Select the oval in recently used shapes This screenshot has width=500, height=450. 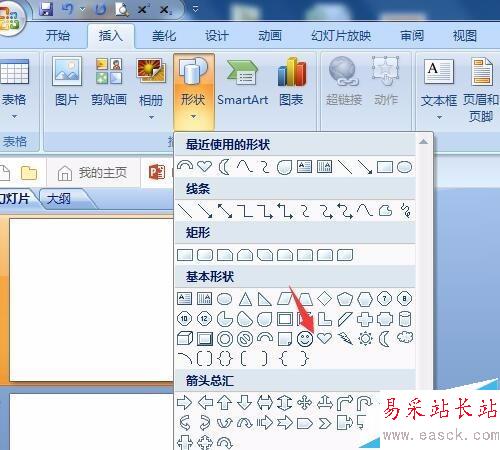tap(404, 167)
